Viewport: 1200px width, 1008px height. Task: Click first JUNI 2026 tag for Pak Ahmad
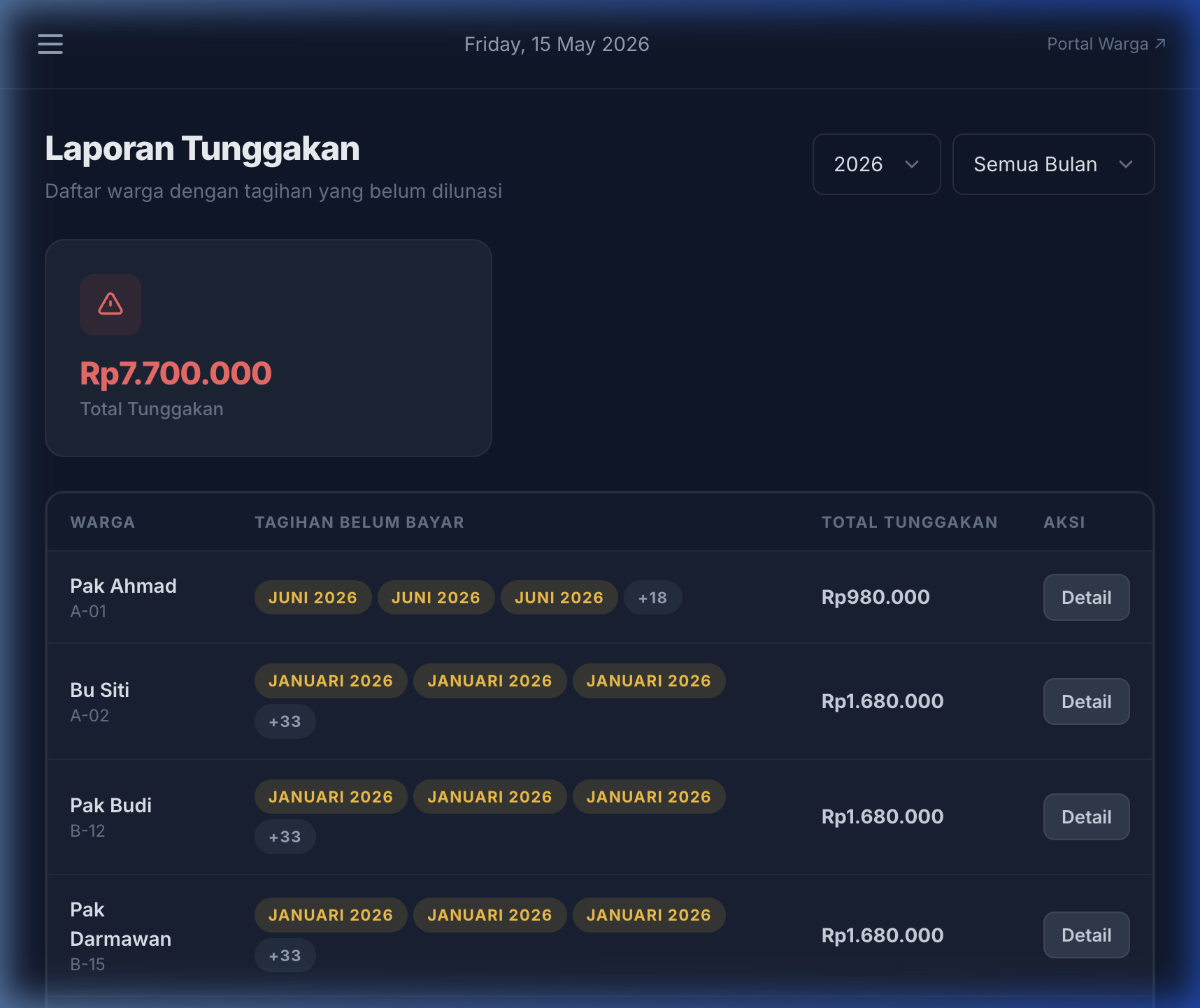click(x=313, y=598)
